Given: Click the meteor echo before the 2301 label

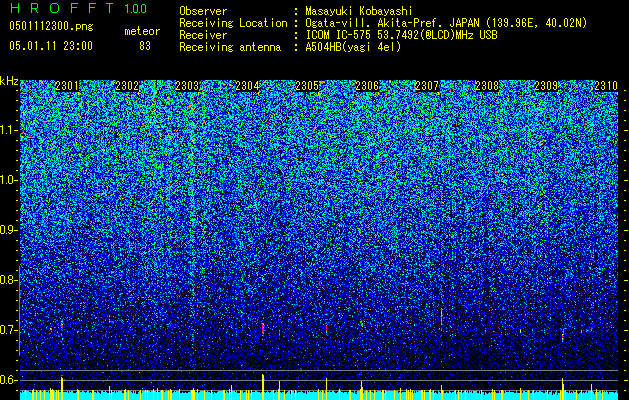Looking at the screenshot, I should tap(62, 325).
